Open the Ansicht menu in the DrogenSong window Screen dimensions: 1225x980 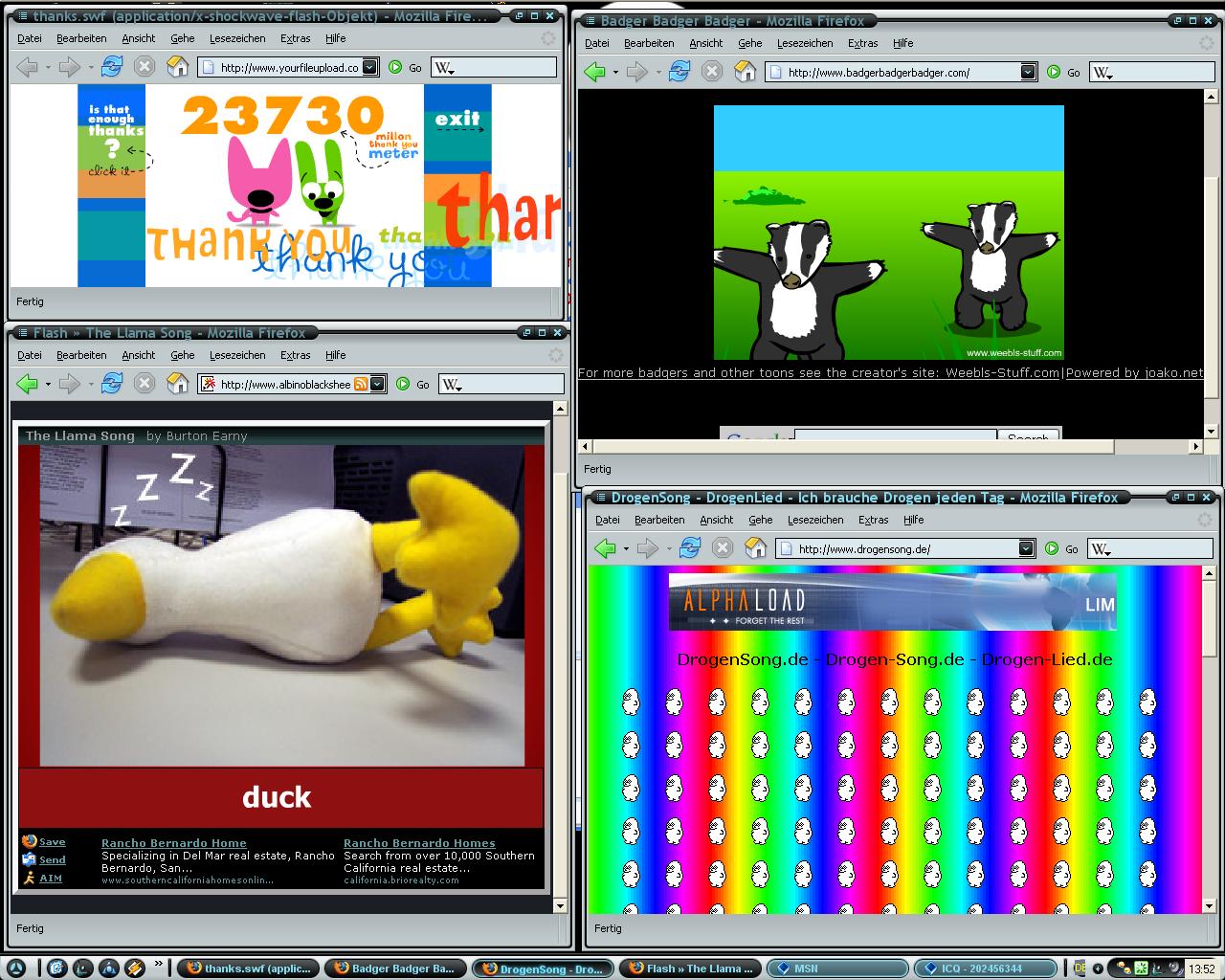717,520
